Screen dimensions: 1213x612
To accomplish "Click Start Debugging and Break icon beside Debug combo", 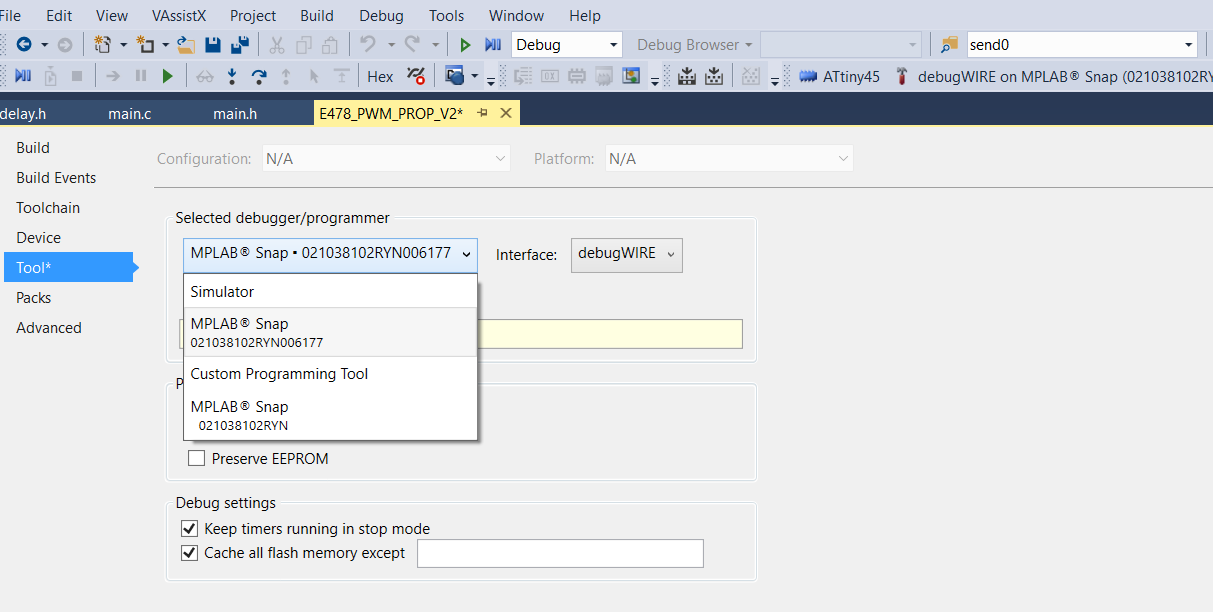I will 493,45.
